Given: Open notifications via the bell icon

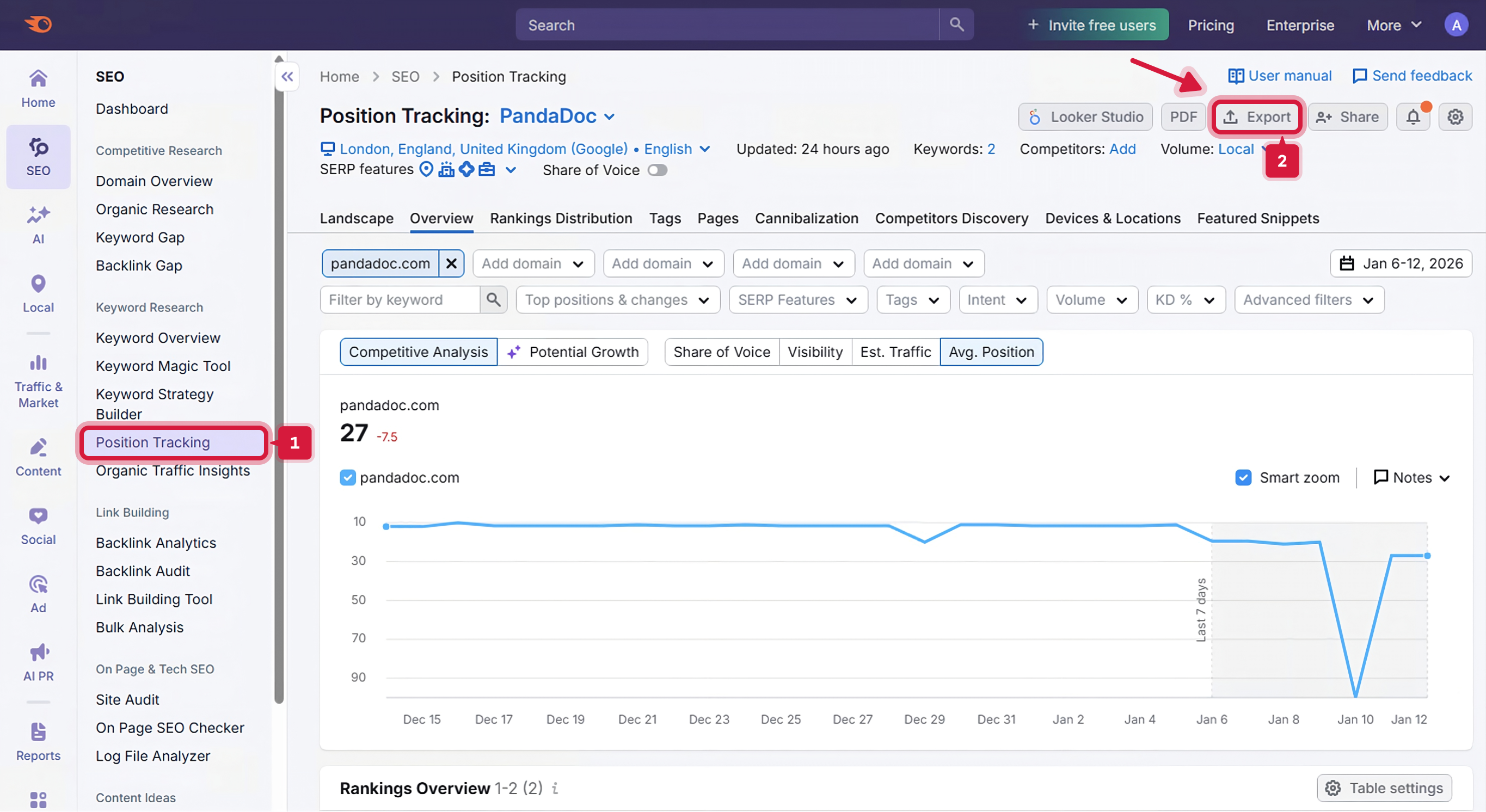Looking at the screenshot, I should click(x=1413, y=116).
